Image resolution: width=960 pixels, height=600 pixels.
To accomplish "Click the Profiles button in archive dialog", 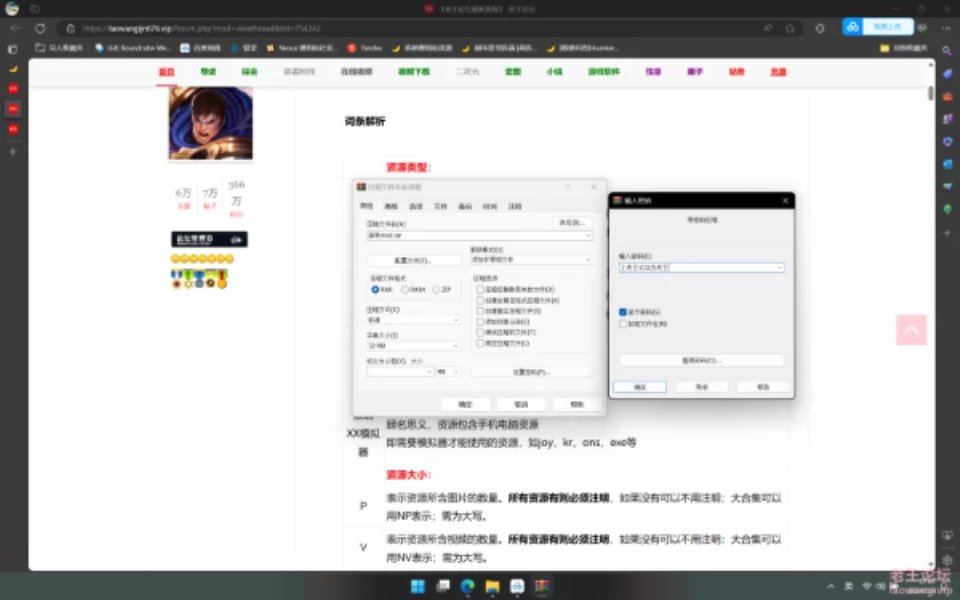I will (x=413, y=260).
